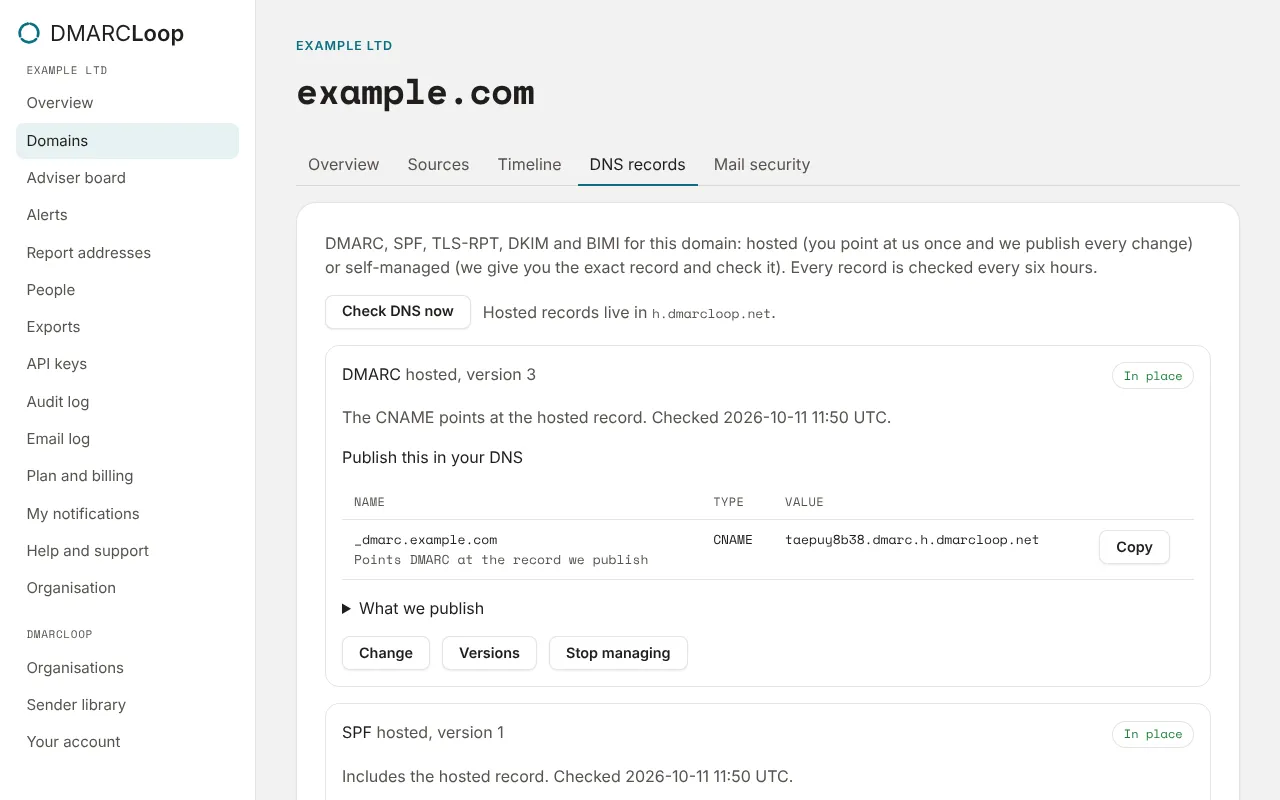Click the h.dmarcloop.net hostname text
The image size is (1280, 800).
point(712,313)
